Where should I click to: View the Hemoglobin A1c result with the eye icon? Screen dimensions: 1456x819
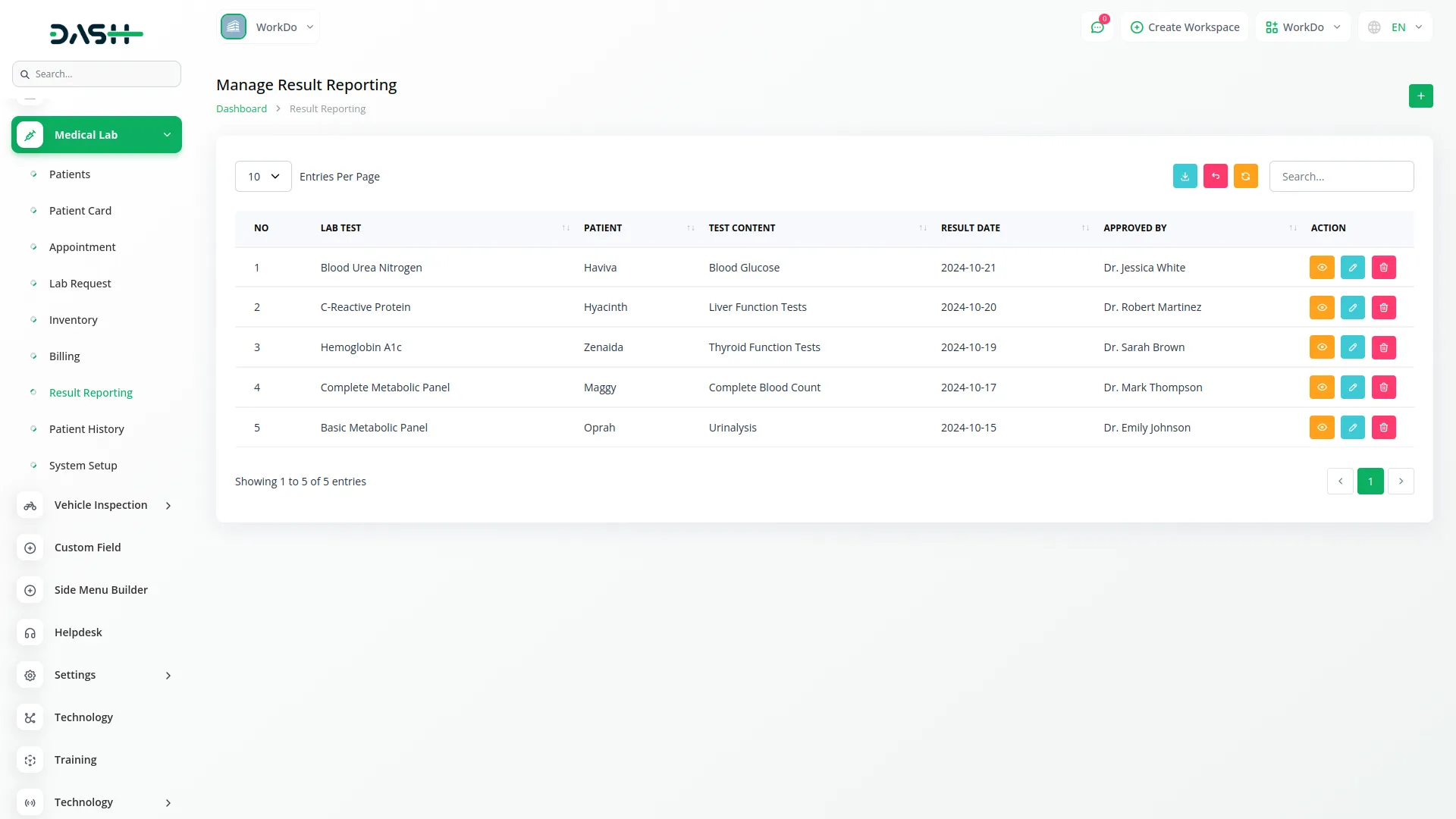coord(1321,347)
